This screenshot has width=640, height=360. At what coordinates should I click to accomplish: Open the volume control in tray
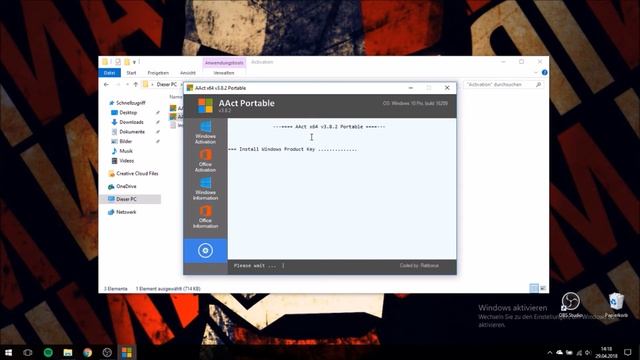(588, 353)
